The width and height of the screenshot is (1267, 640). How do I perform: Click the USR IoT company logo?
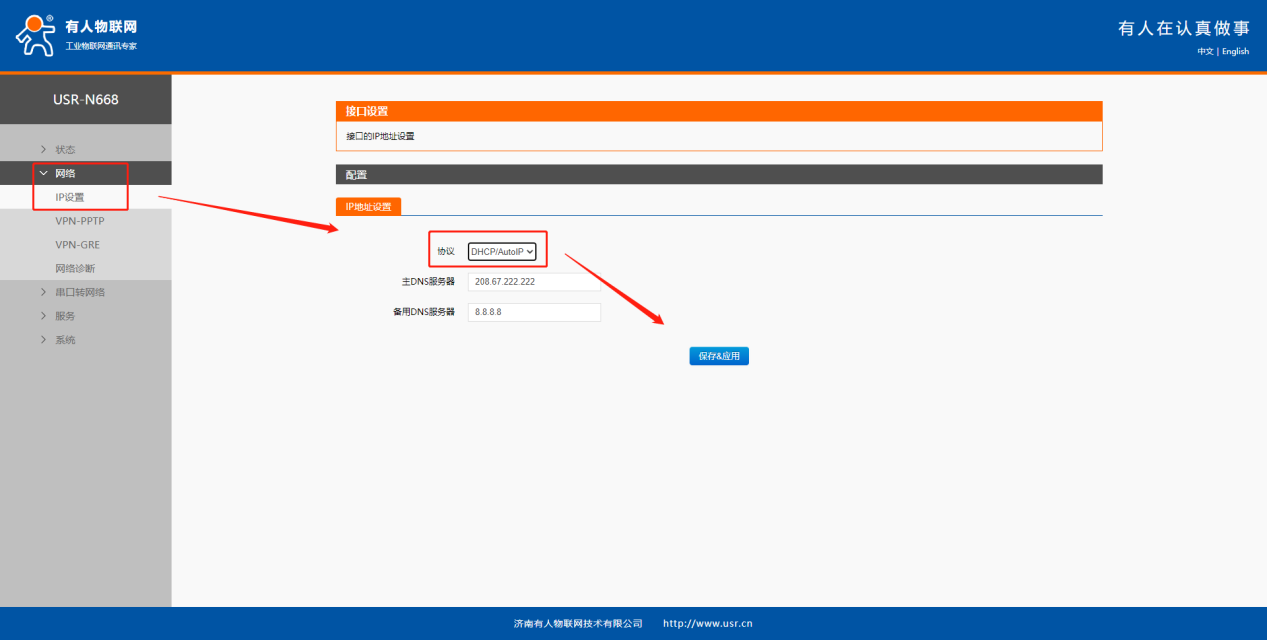tap(77, 35)
